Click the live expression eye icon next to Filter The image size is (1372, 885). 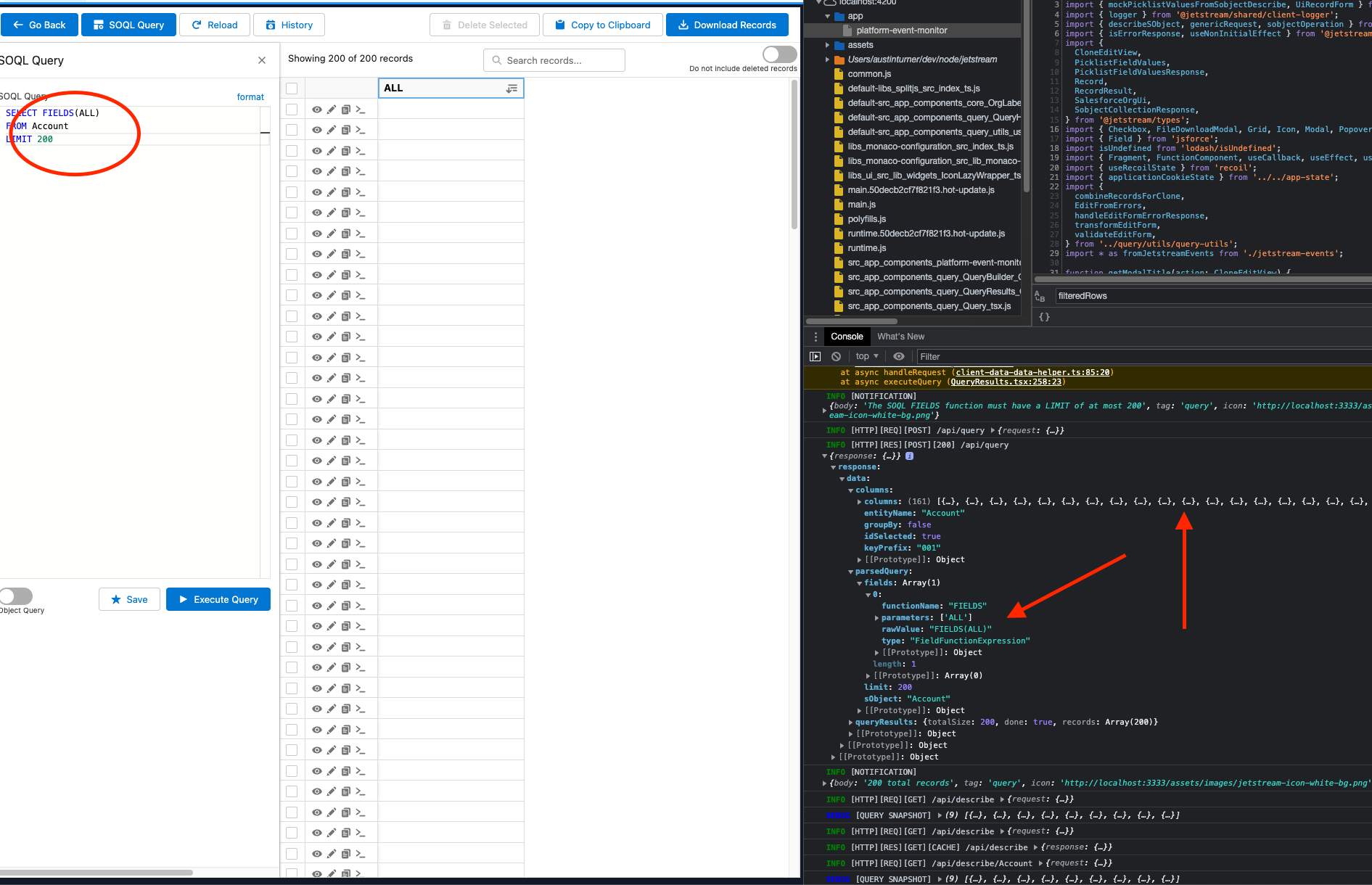(899, 356)
